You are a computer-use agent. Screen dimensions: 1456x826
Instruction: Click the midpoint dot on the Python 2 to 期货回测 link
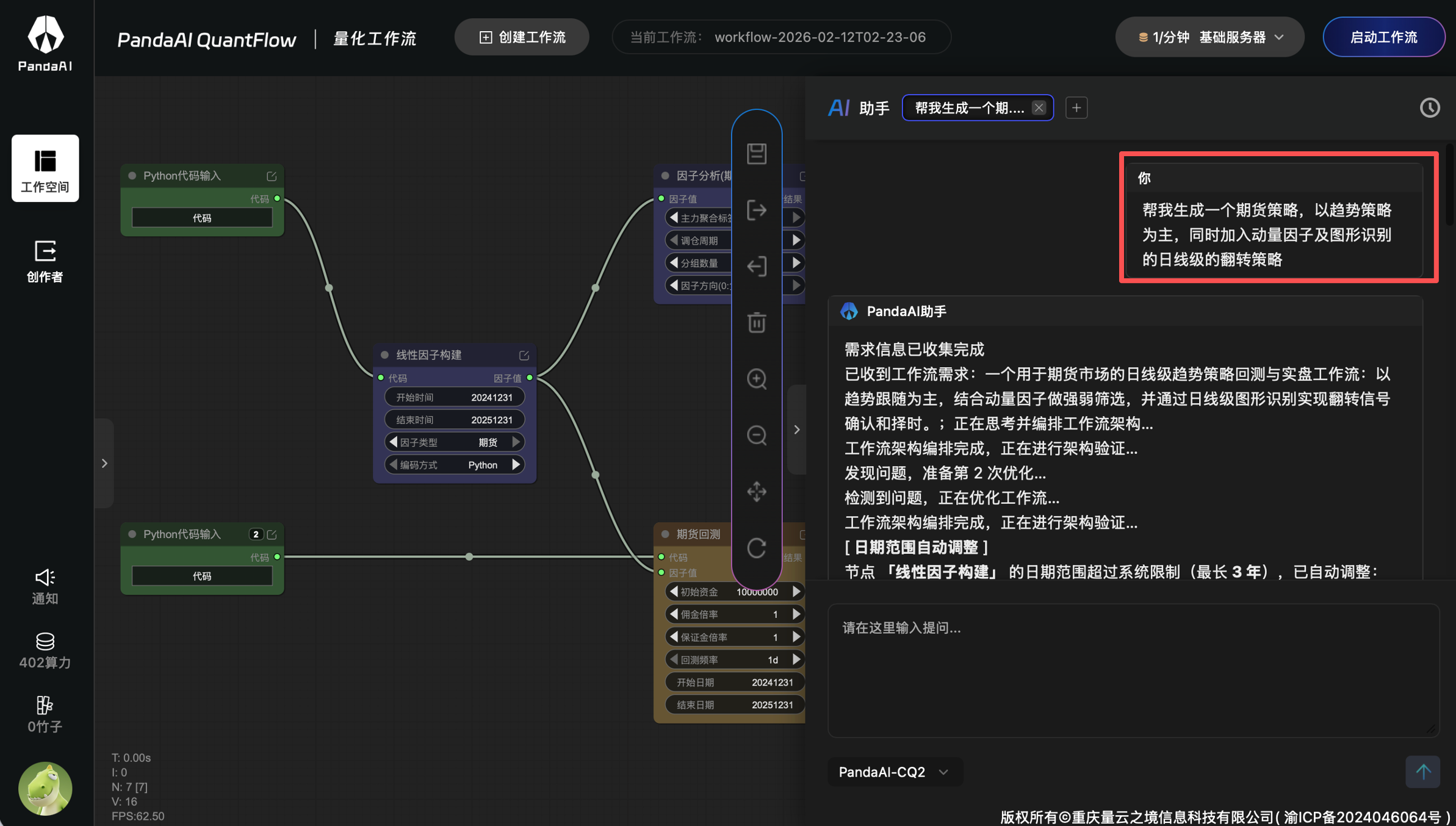click(469, 557)
